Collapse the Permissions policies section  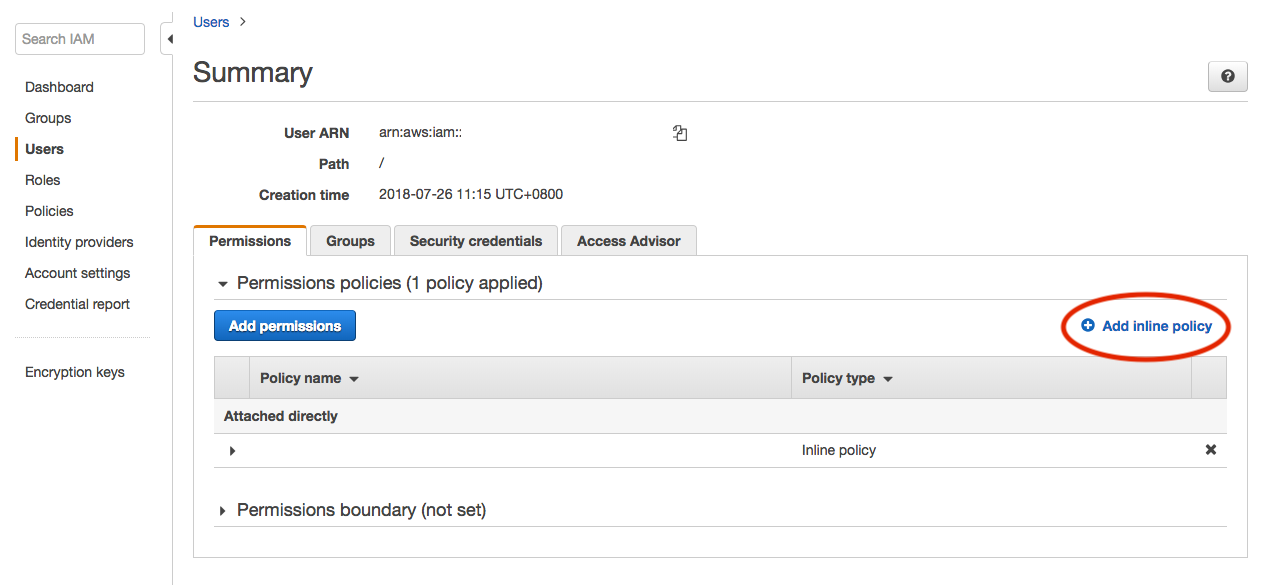(x=223, y=284)
